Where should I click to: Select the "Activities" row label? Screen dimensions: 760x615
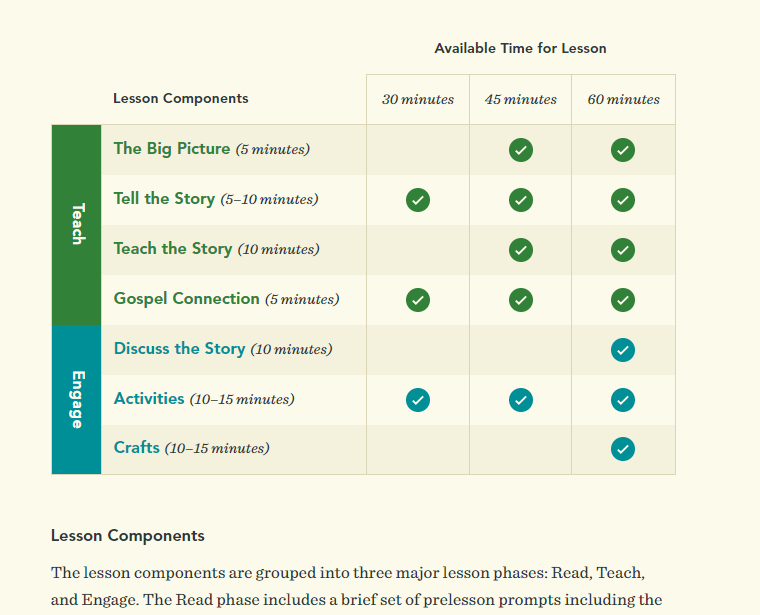click(149, 398)
